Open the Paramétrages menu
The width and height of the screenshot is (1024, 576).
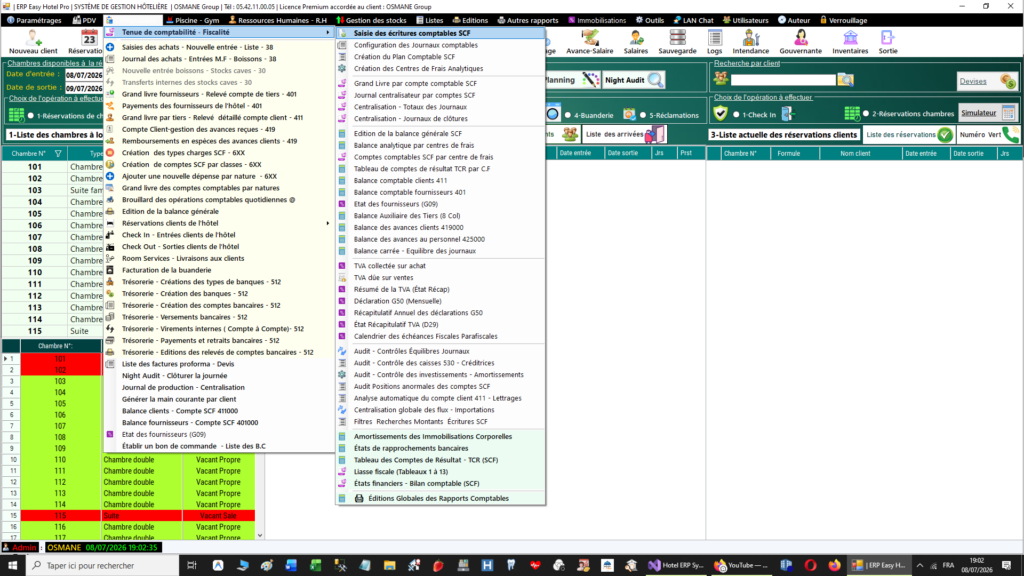pyautogui.click(x=34, y=20)
